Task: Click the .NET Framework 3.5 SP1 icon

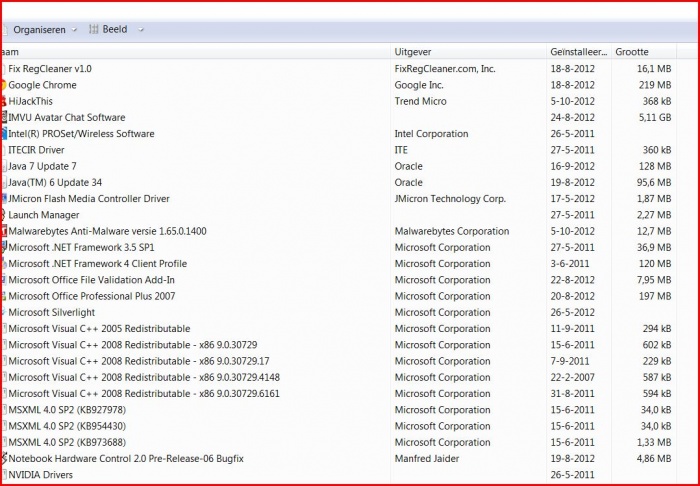Action: (x=4, y=247)
